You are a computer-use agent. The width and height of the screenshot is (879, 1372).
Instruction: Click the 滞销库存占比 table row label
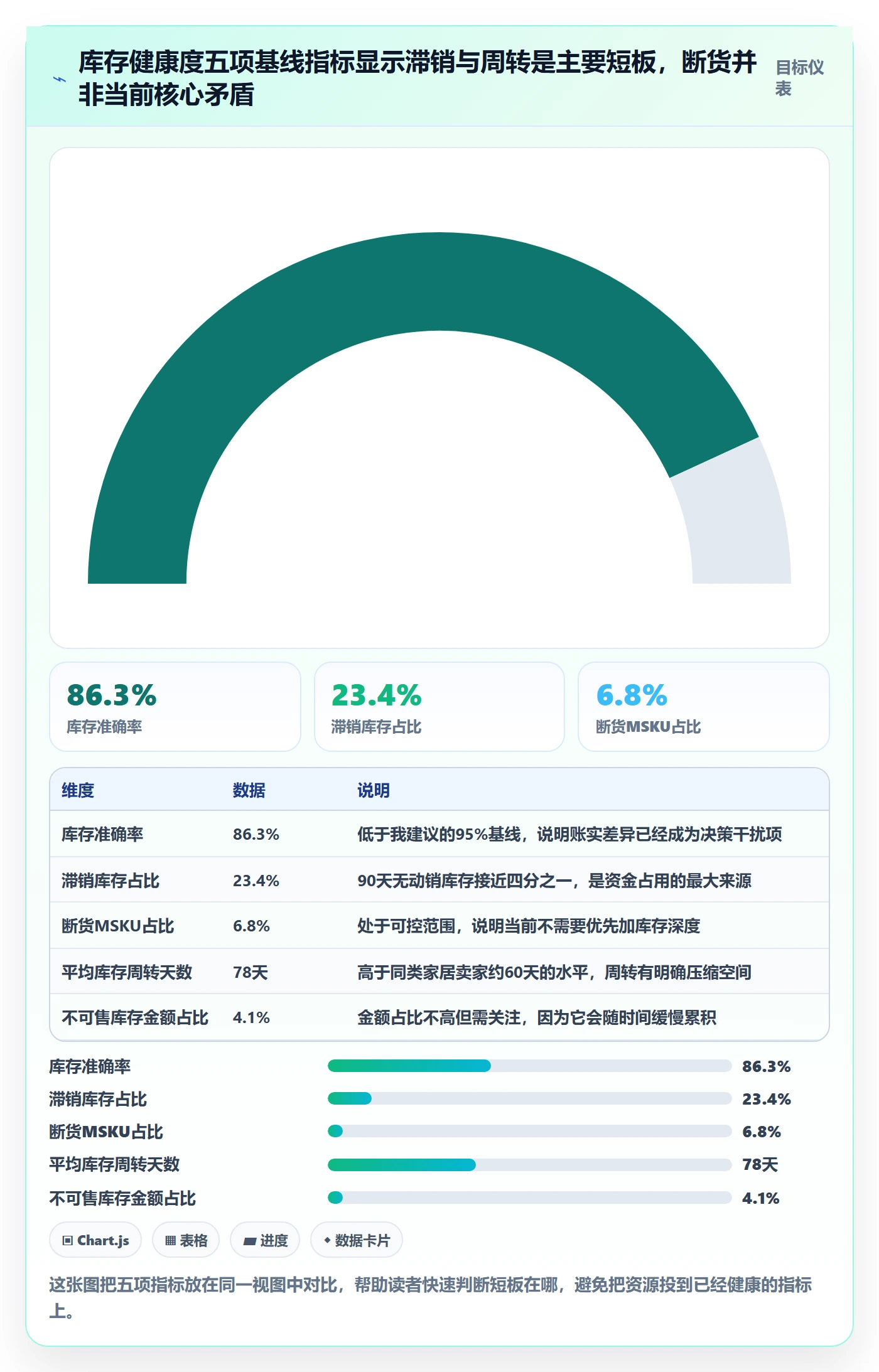pyautogui.click(x=111, y=881)
